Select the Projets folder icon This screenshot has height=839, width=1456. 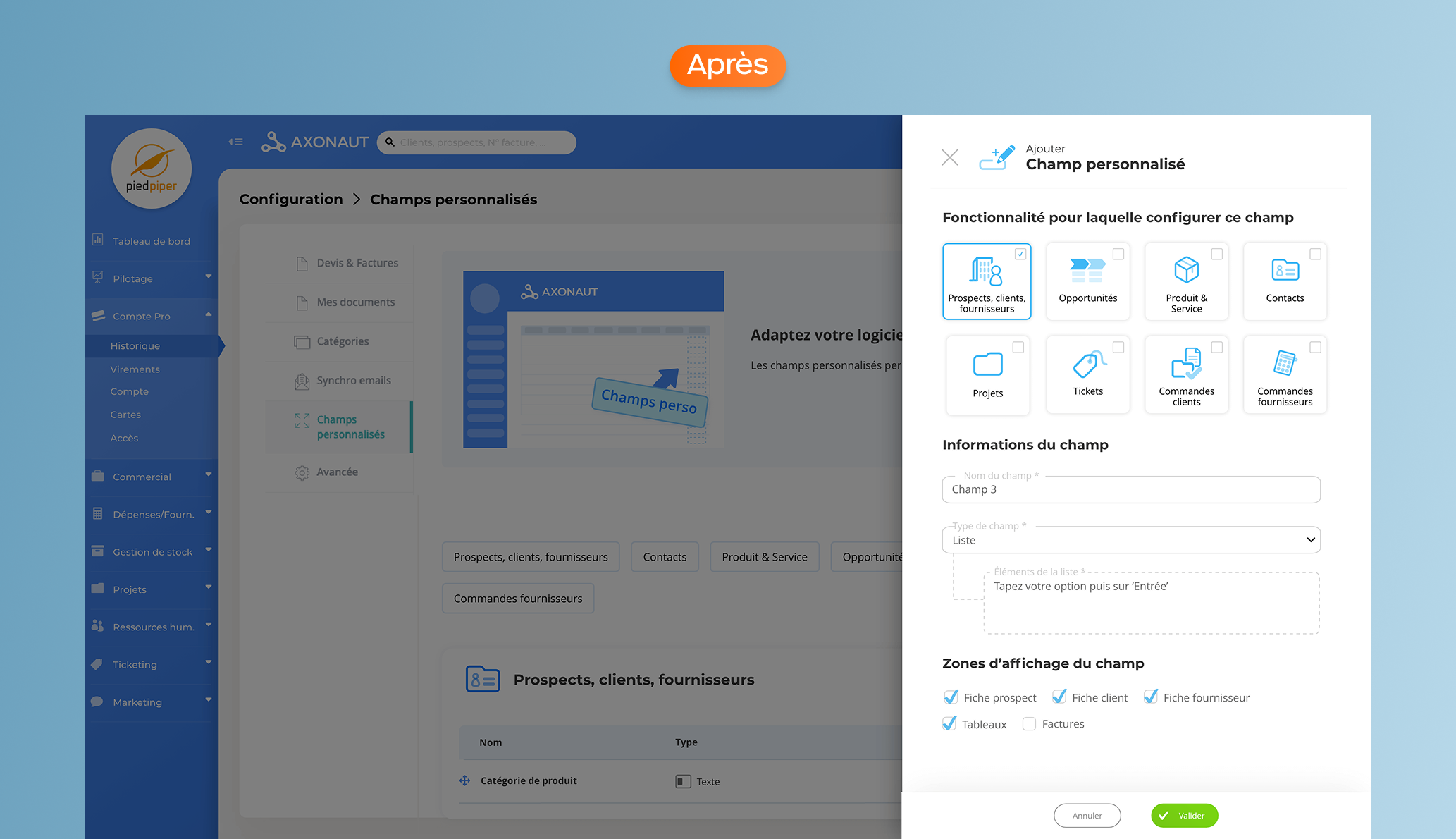[x=987, y=365]
